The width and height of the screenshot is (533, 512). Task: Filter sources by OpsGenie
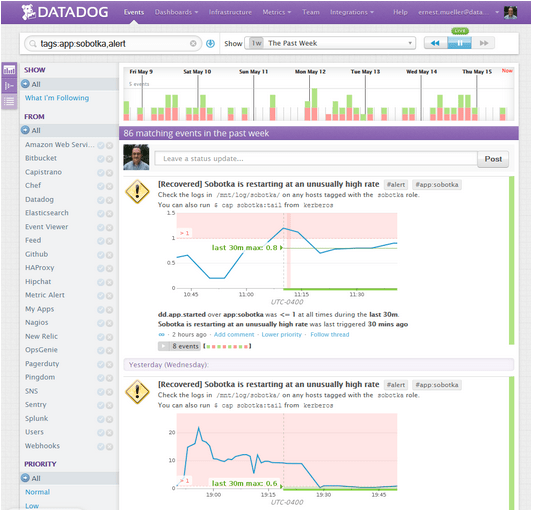(41, 350)
